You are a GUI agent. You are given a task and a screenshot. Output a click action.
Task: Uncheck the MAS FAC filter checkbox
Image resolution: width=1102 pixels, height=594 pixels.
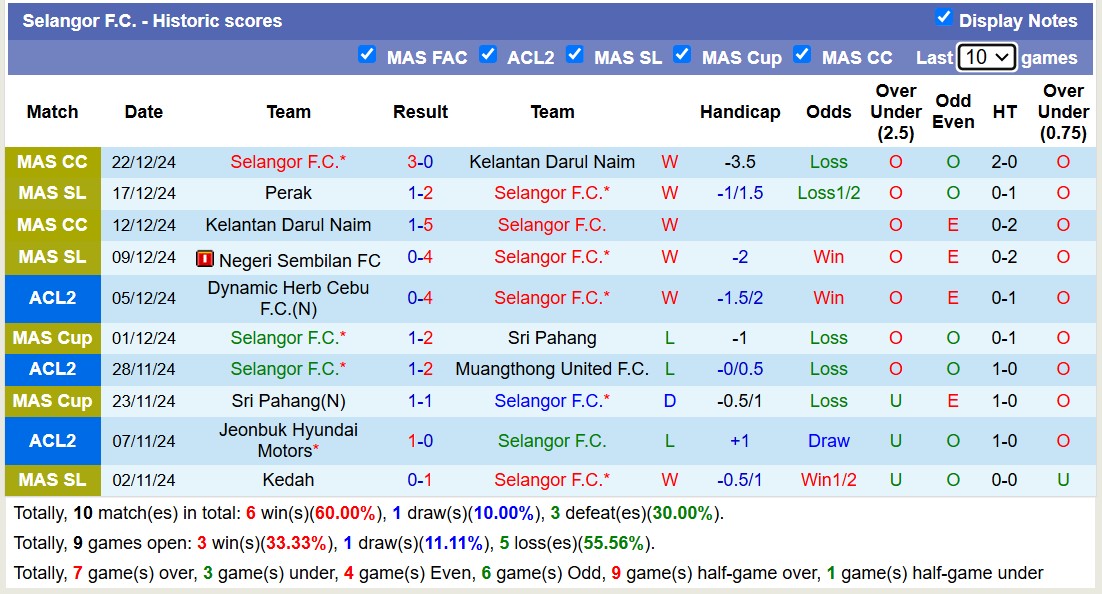[x=367, y=54]
